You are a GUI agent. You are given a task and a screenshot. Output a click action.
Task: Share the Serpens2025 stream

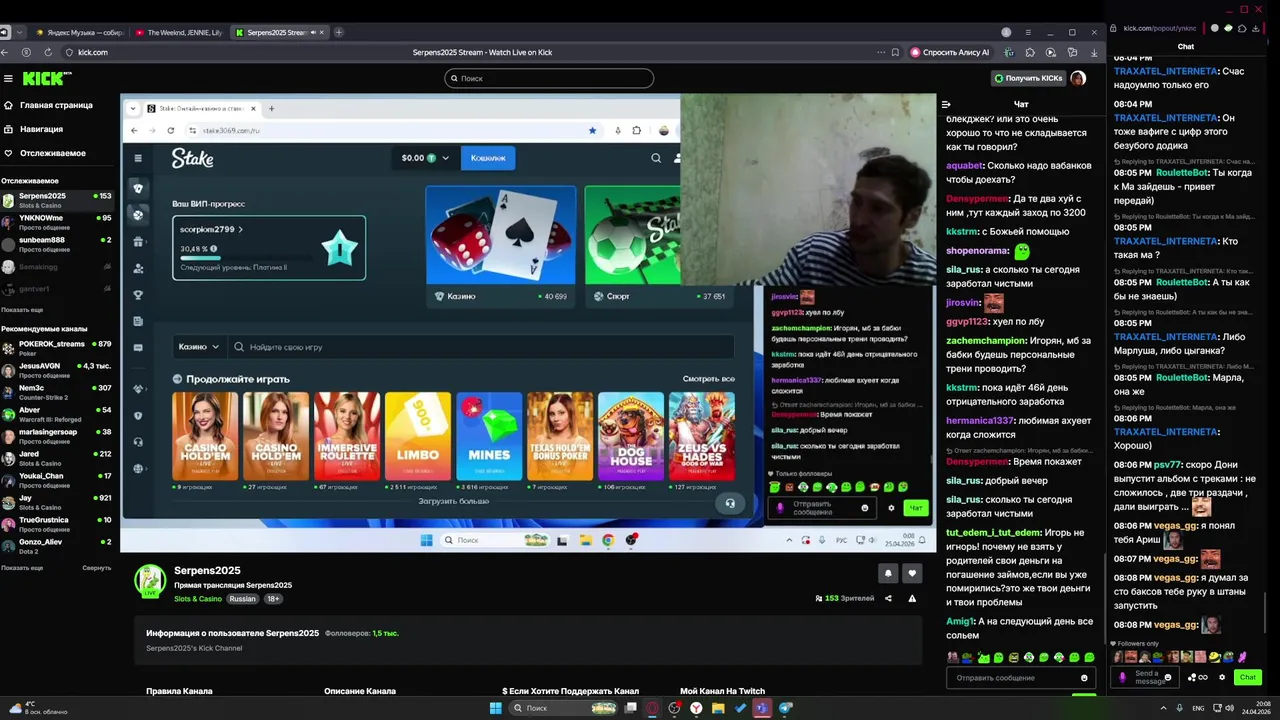[888, 598]
